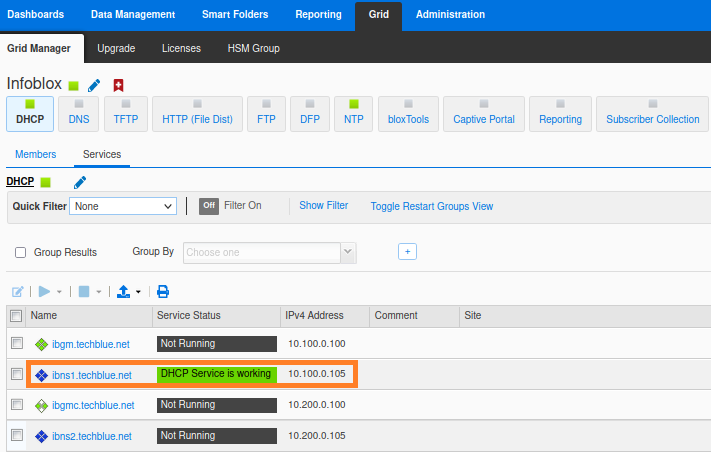Click the edit row icon in toolbar
The image size is (711, 452).
point(17,292)
